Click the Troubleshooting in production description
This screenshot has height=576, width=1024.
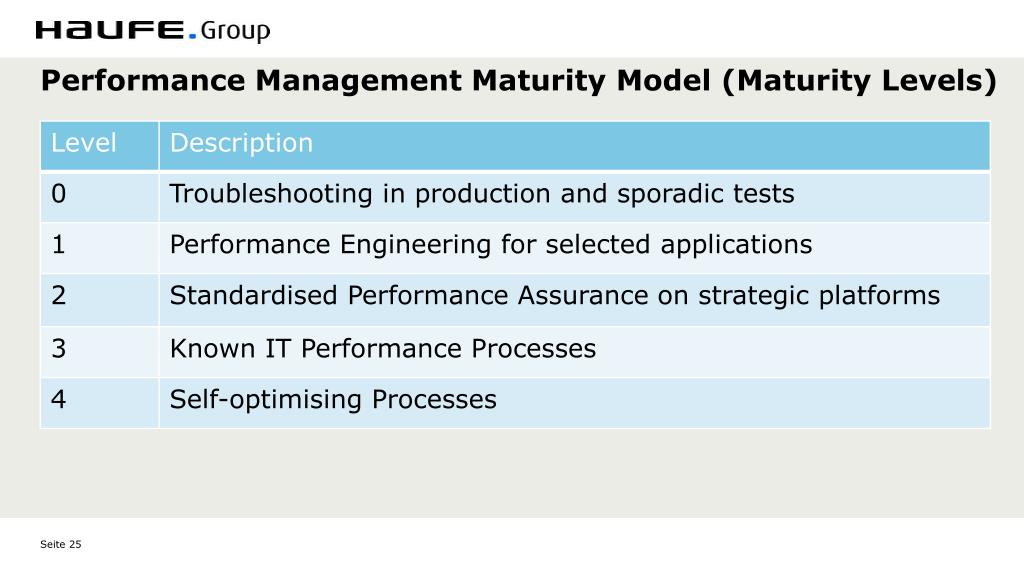[x=482, y=194]
